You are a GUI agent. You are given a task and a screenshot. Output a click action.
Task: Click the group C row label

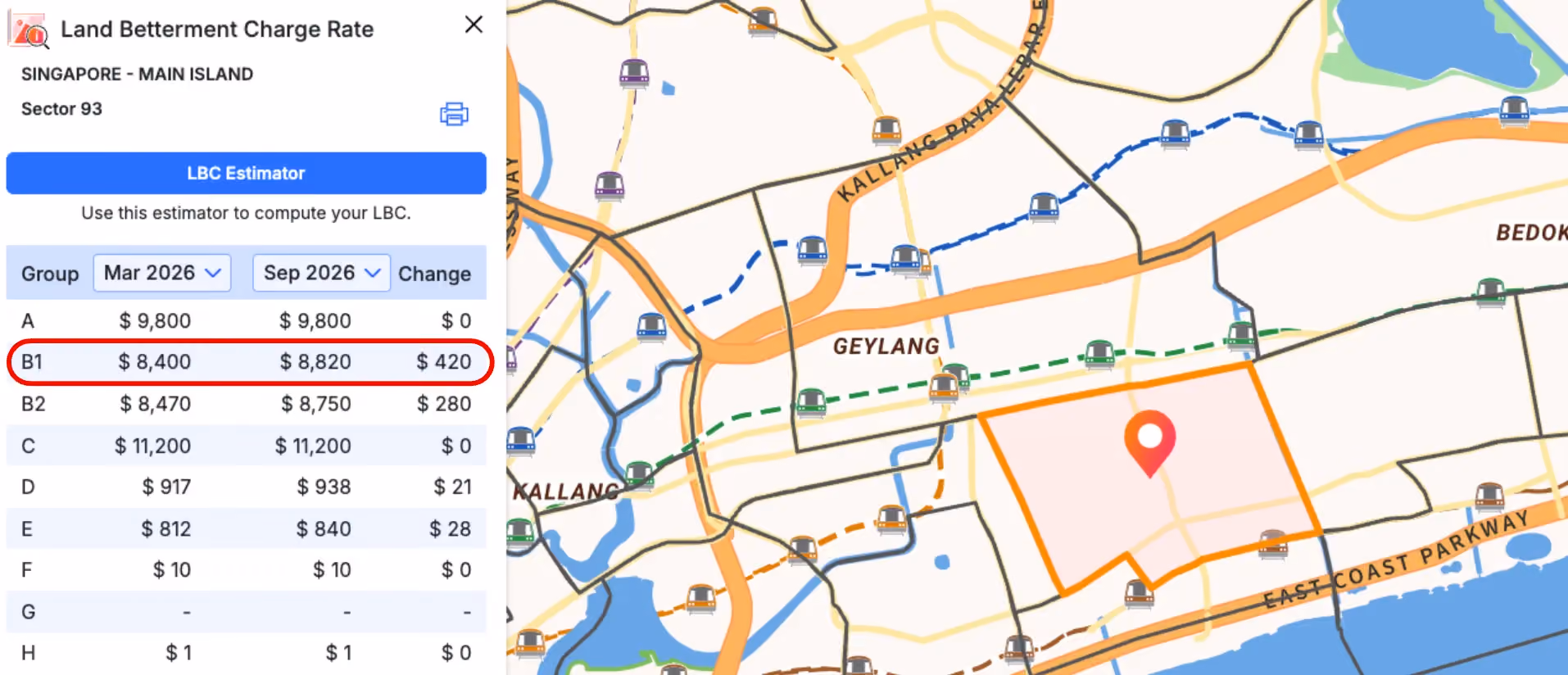pyautogui.click(x=28, y=446)
